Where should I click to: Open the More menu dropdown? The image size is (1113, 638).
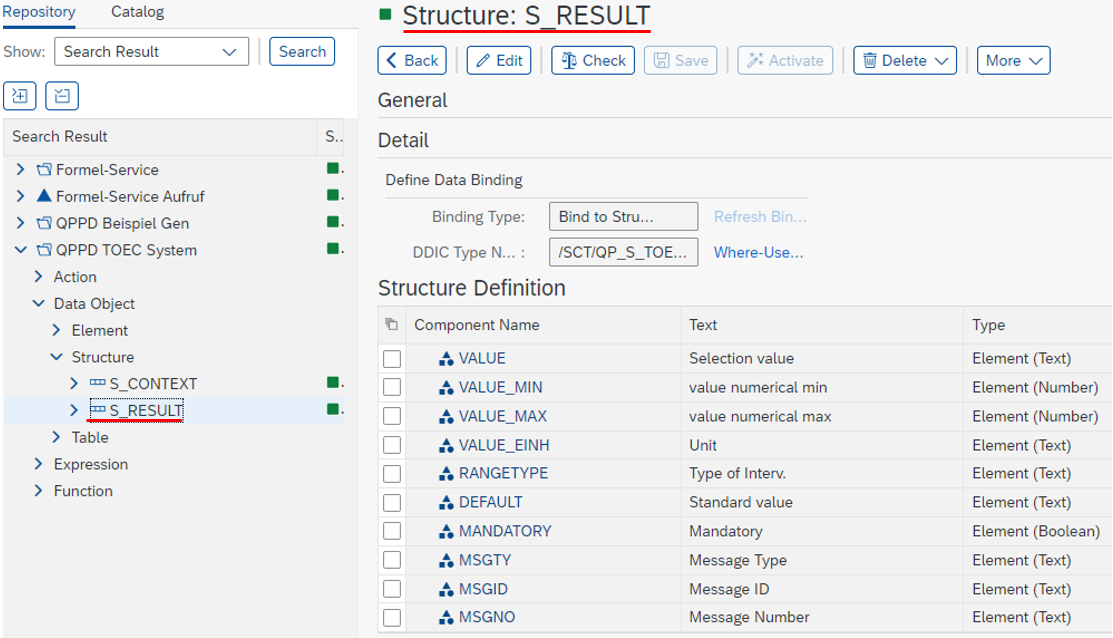tap(1013, 60)
